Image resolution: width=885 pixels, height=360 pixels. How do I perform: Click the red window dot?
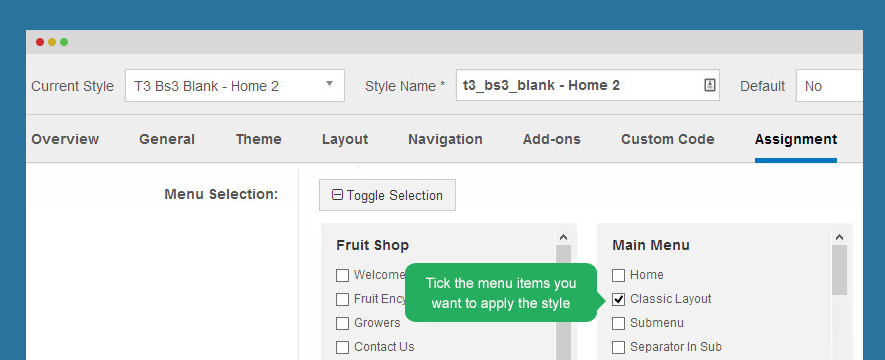click(x=40, y=42)
